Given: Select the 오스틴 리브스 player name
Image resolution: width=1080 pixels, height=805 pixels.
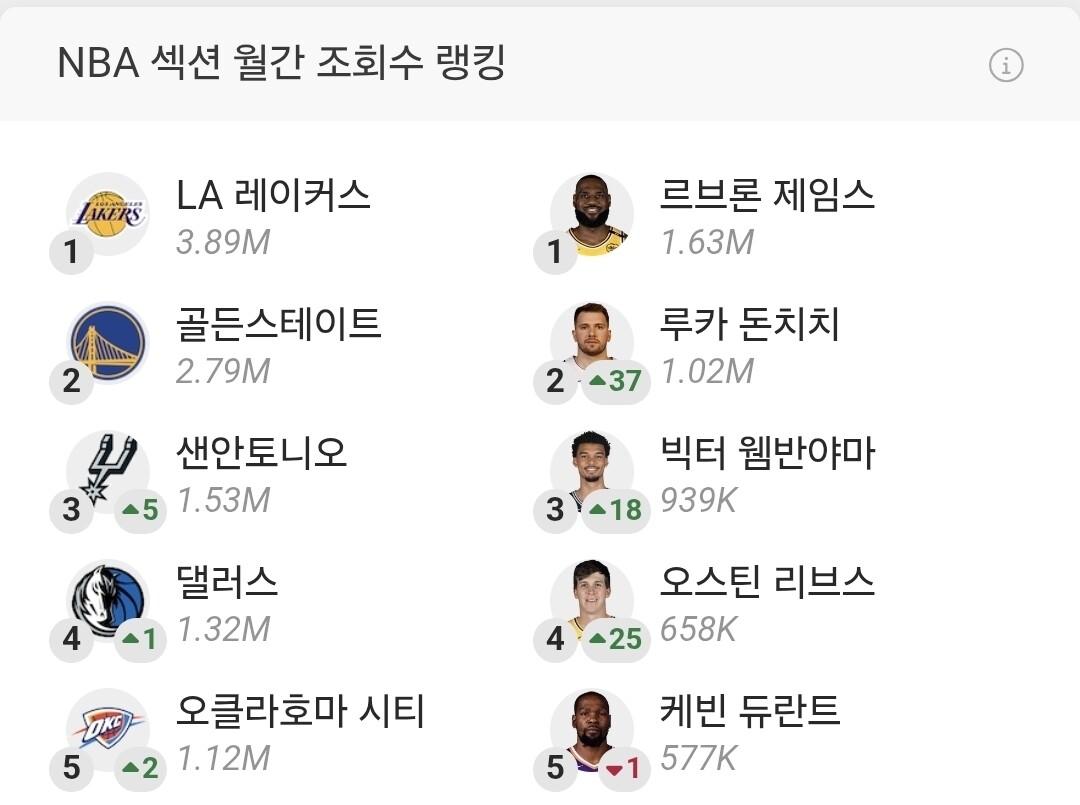Looking at the screenshot, I should 767,582.
